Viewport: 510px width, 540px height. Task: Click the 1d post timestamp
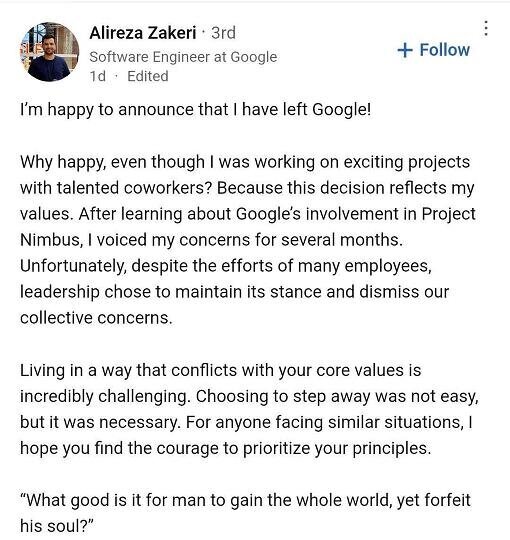click(x=98, y=76)
